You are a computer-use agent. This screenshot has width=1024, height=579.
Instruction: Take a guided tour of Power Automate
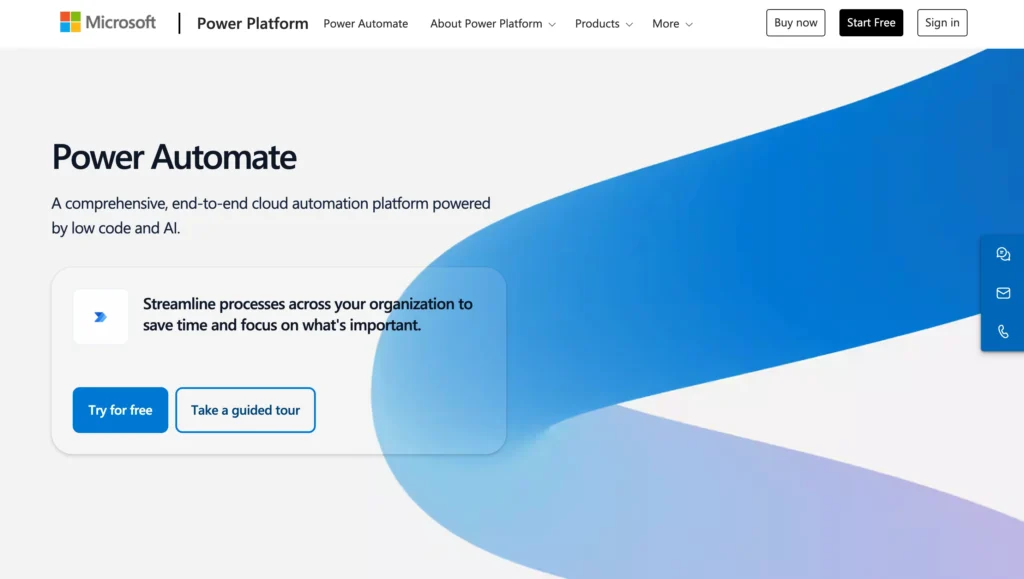[245, 410]
